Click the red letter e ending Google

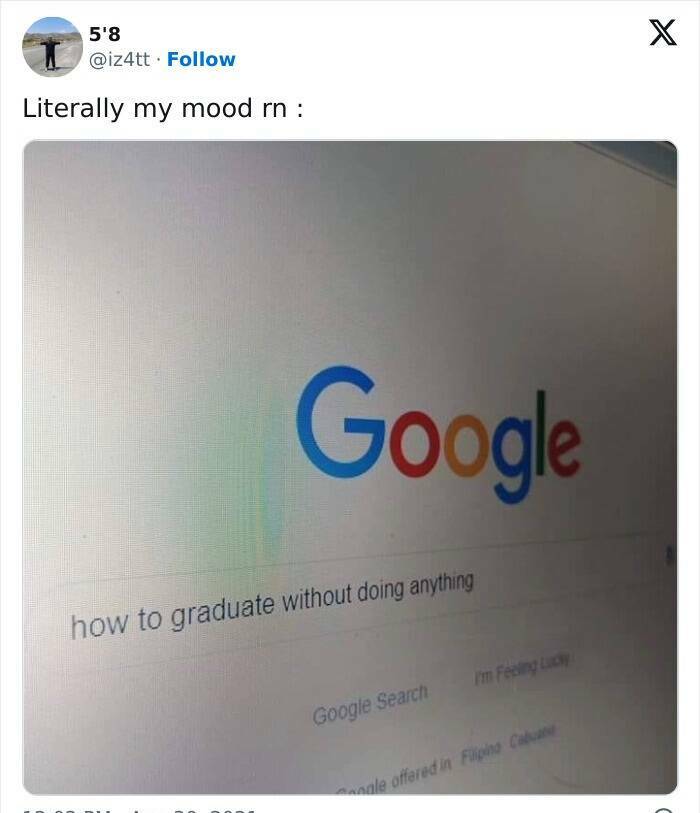tap(564, 447)
